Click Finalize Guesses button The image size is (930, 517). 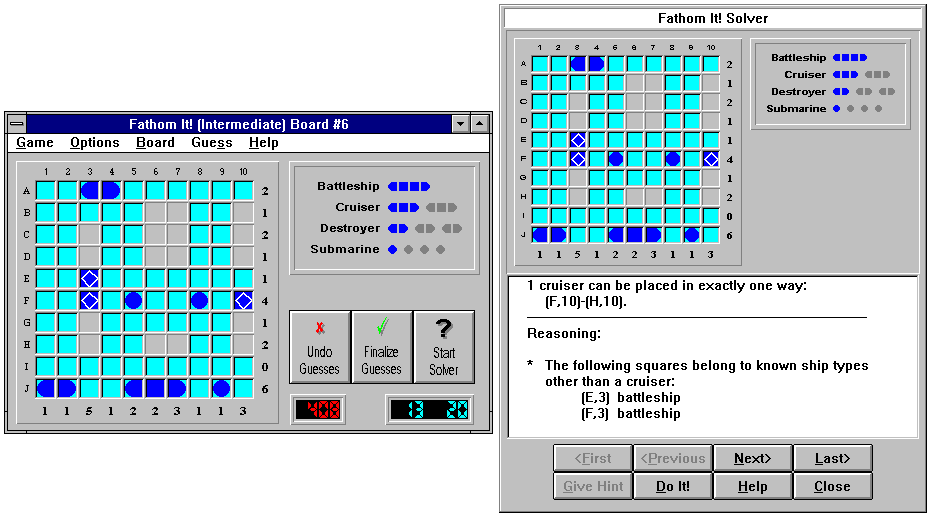381,347
